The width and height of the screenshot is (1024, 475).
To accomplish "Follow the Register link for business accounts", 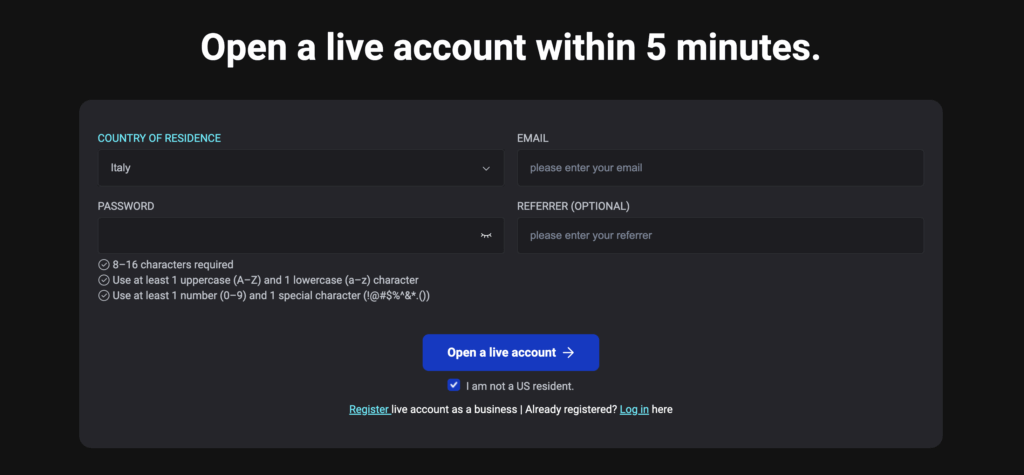I will coord(368,409).
